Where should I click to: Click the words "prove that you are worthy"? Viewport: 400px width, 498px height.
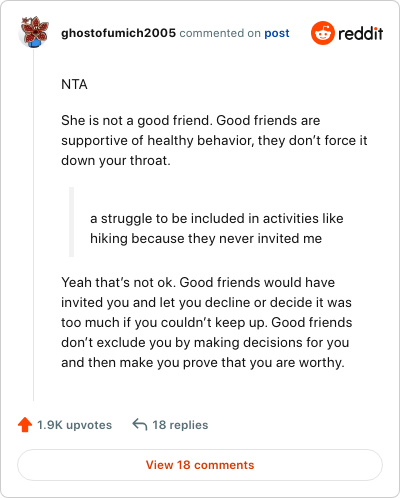pos(264,362)
